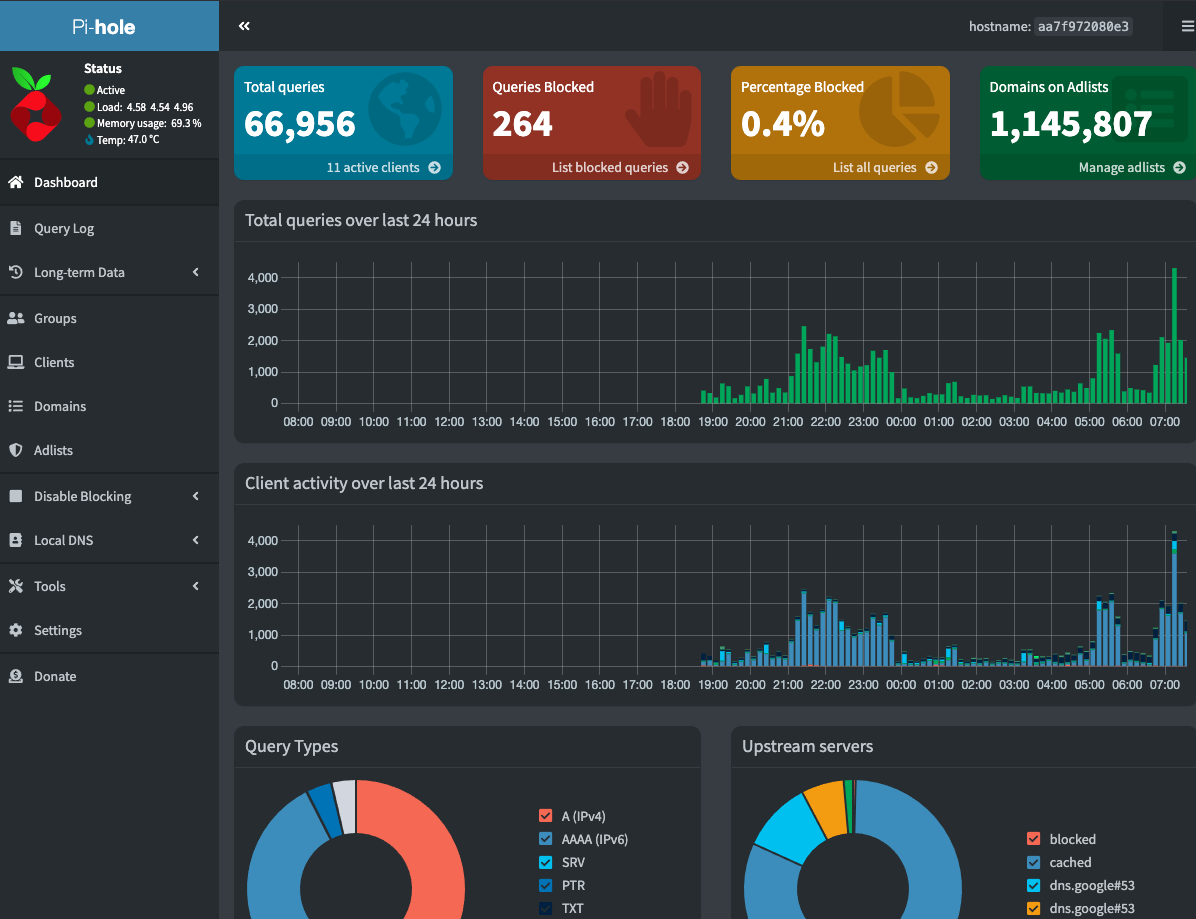Toggle the cached upstream checkbox
The height and width of the screenshot is (919, 1196).
click(1034, 863)
